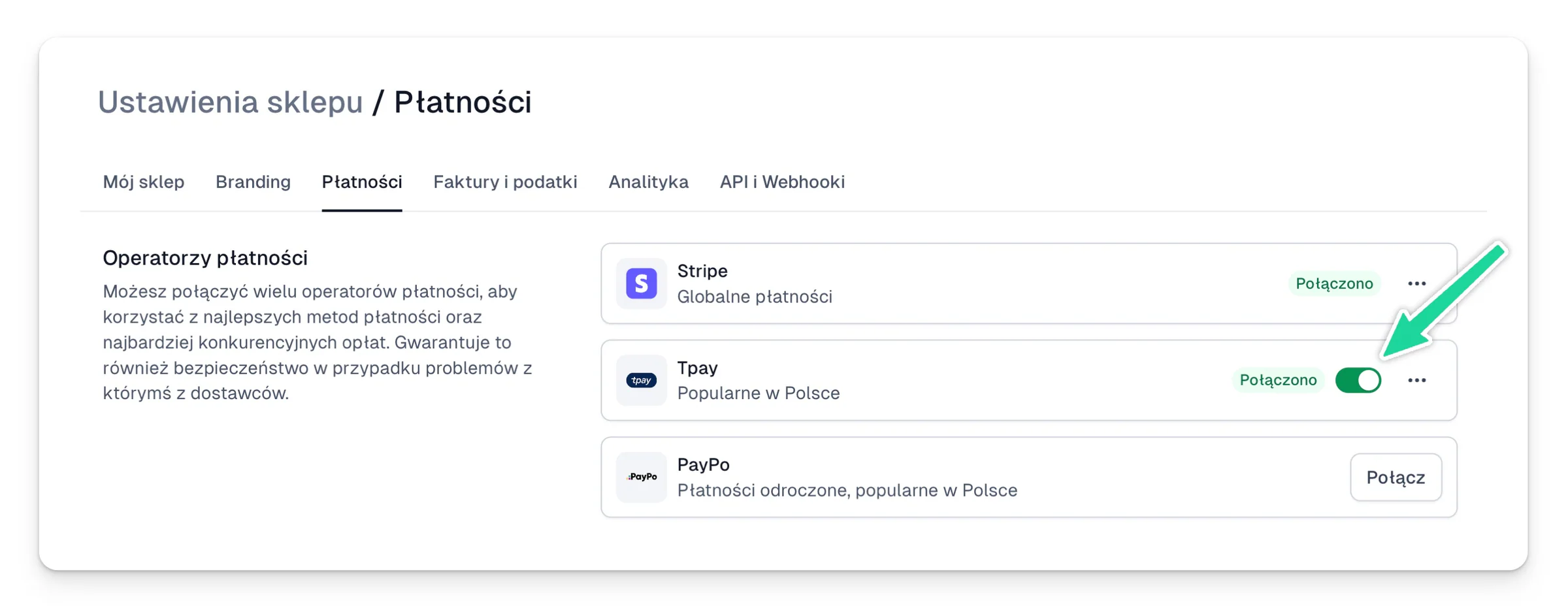Image resolution: width=1568 pixels, height=608 pixels.
Task: Select the Płatności tab
Action: click(362, 182)
